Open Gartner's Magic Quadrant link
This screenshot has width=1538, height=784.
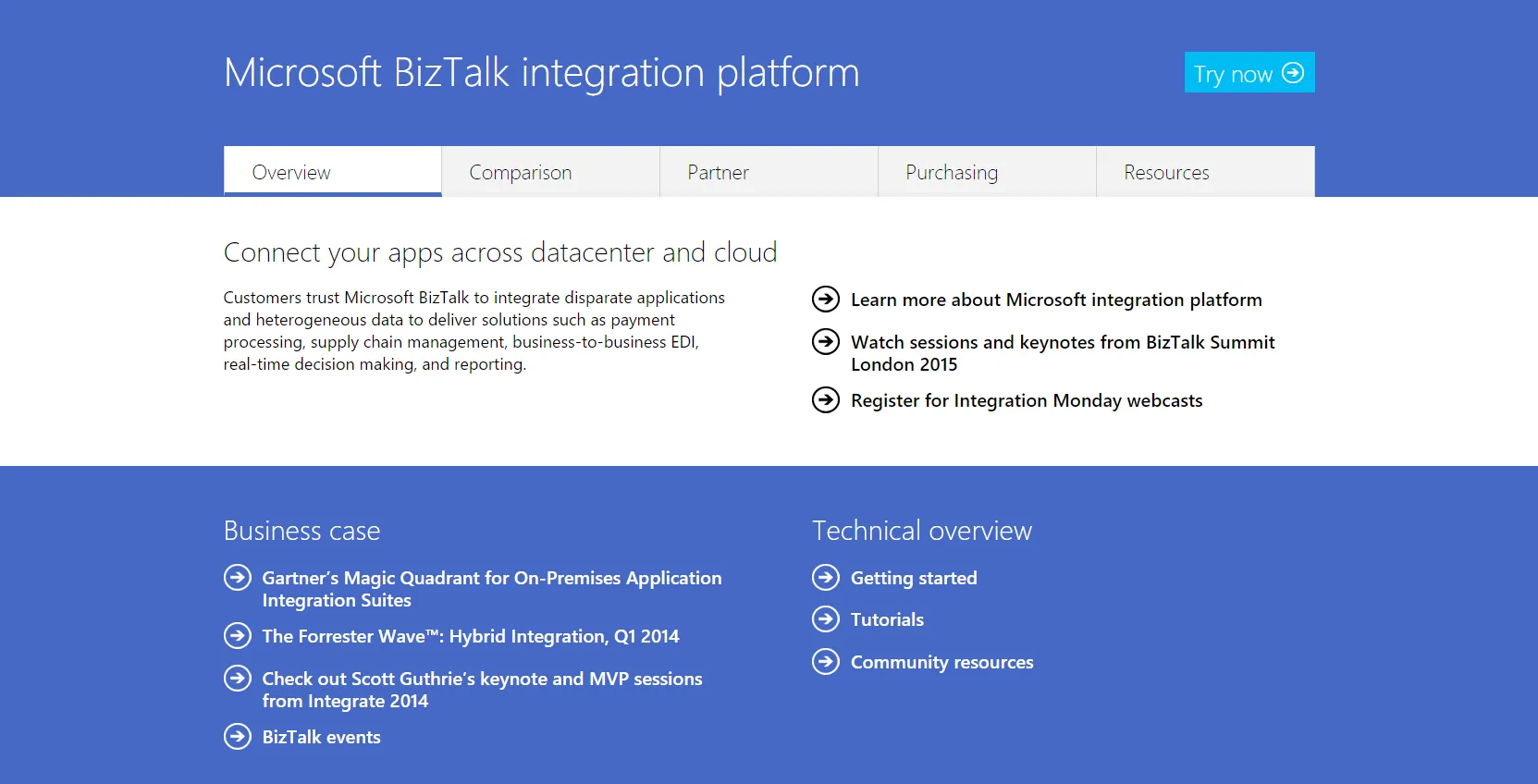492,589
